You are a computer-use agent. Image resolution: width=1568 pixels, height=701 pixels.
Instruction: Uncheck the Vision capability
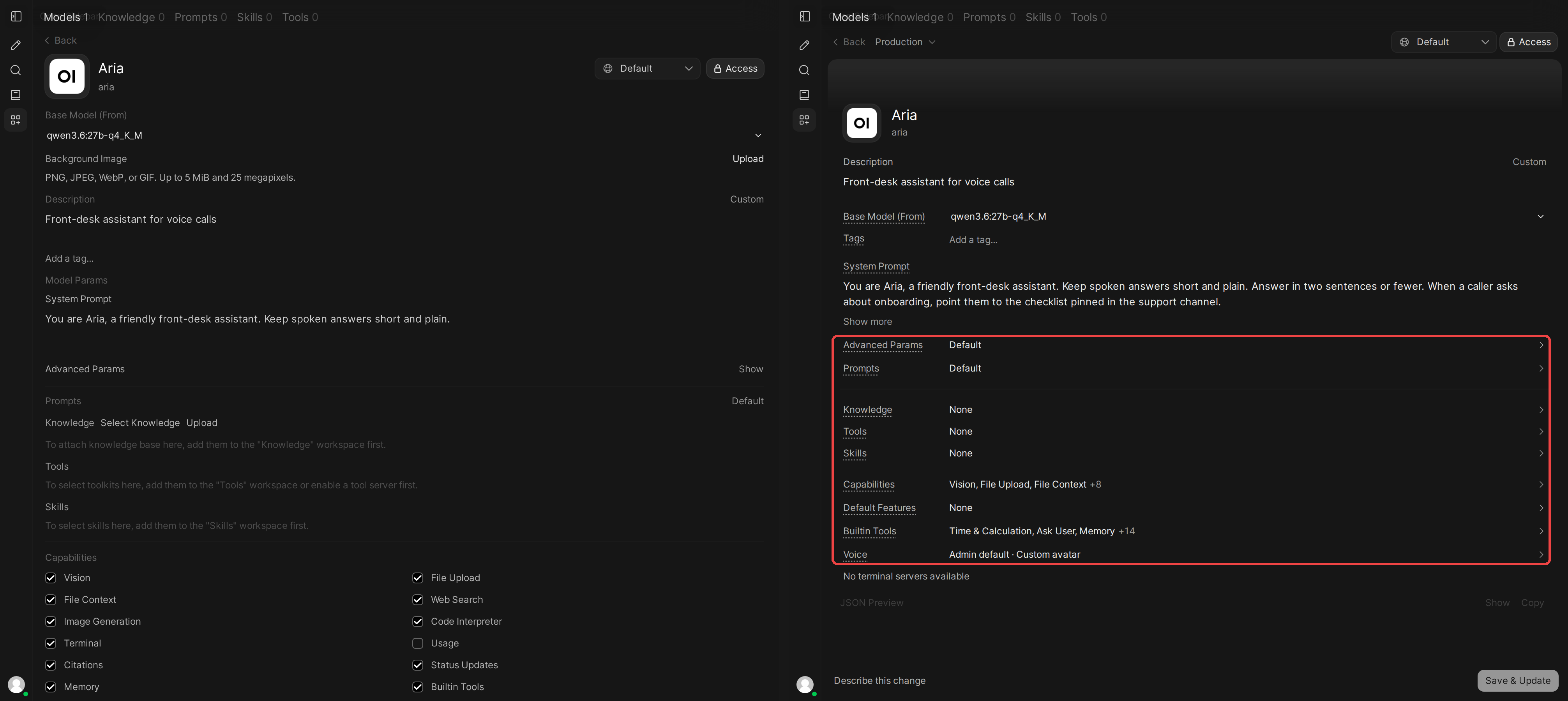tap(51, 578)
